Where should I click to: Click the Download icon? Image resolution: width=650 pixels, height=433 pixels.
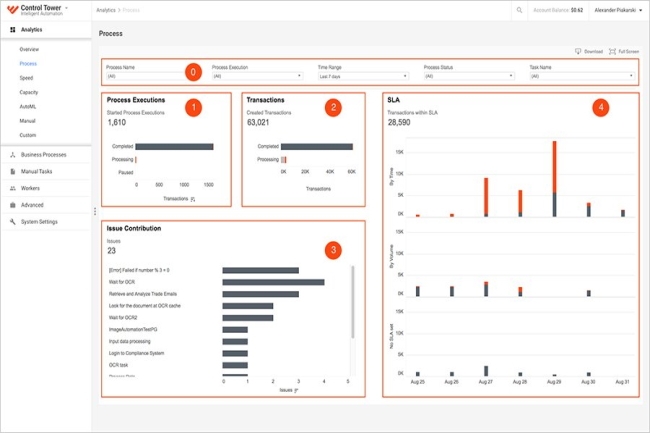pyautogui.click(x=579, y=51)
